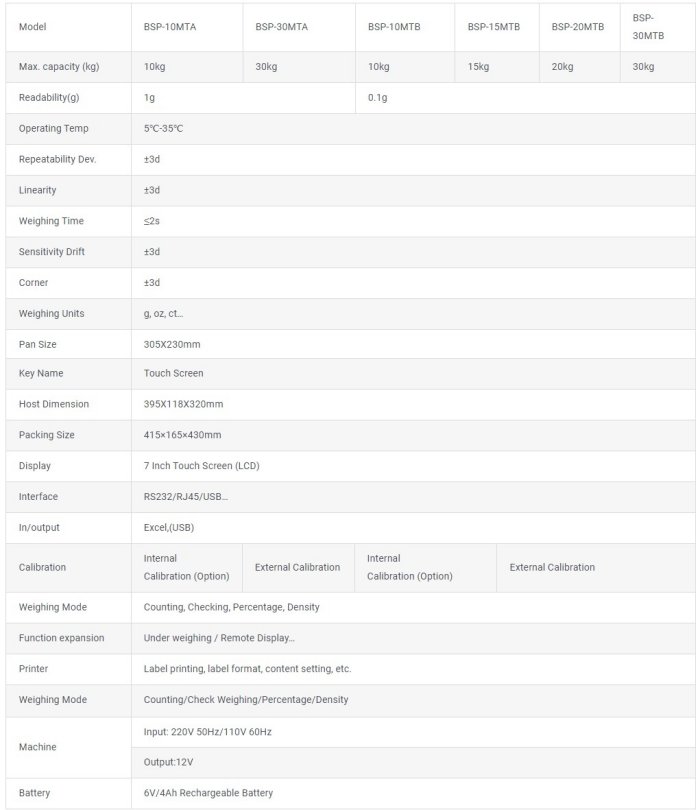This screenshot has width=700, height=810.
Task: Click the Touch Screen key name value
Action: (x=173, y=373)
